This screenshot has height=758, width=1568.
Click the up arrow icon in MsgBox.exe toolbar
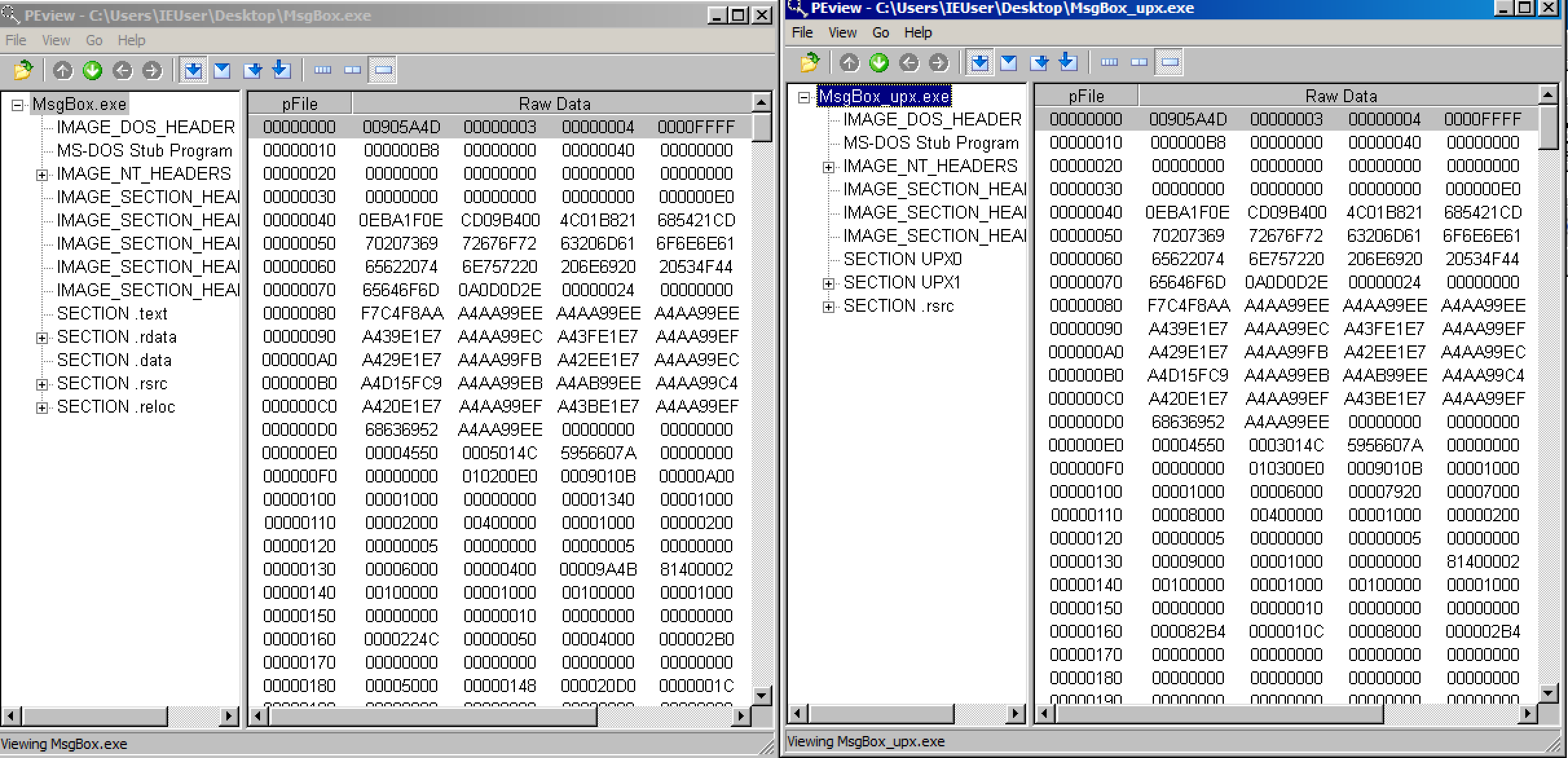pyautogui.click(x=63, y=70)
